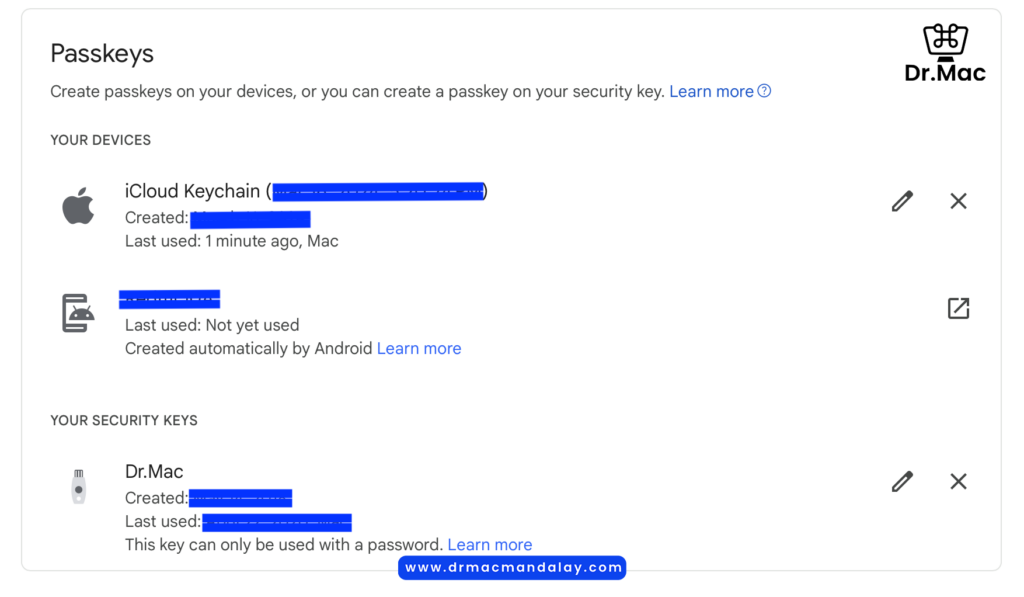This screenshot has height=597, width=1024.
Task: Delete the Dr.Mac security key
Action: coord(958,481)
